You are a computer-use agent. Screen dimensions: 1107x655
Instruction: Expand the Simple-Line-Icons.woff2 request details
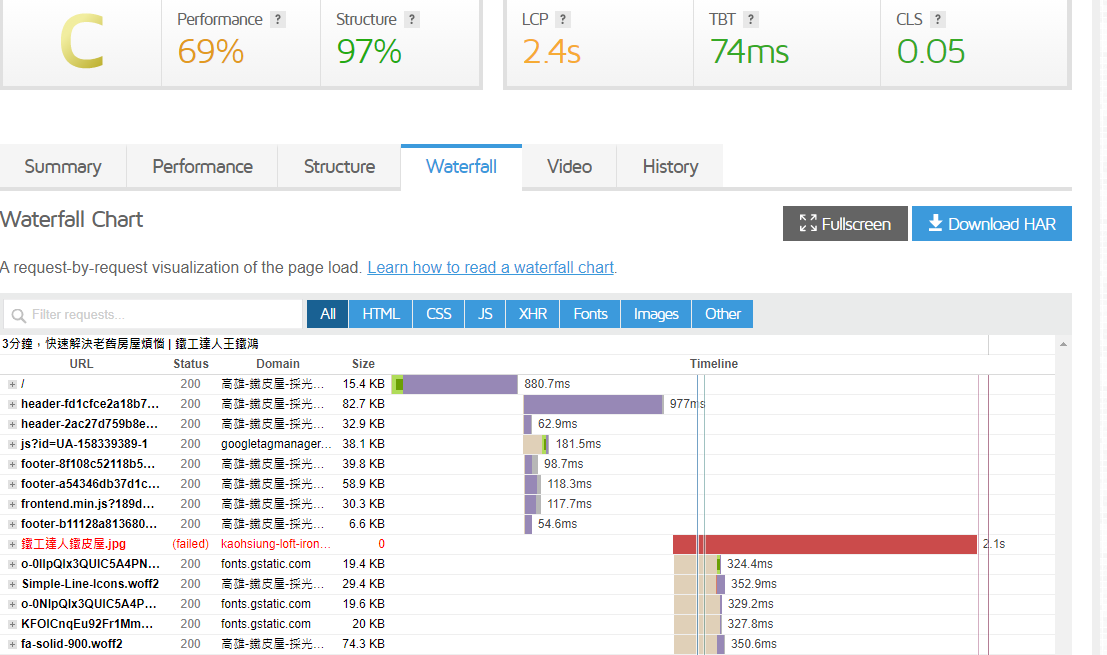(x=12, y=584)
